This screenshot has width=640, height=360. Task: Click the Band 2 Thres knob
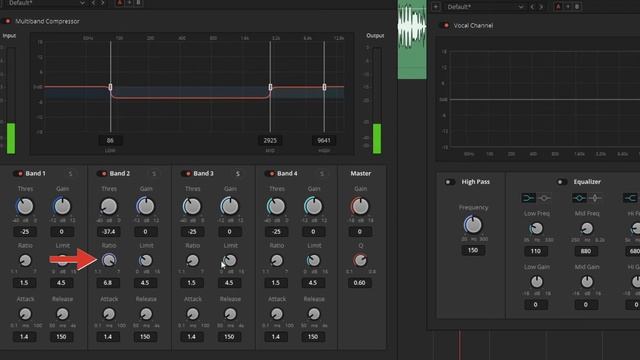coord(109,207)
